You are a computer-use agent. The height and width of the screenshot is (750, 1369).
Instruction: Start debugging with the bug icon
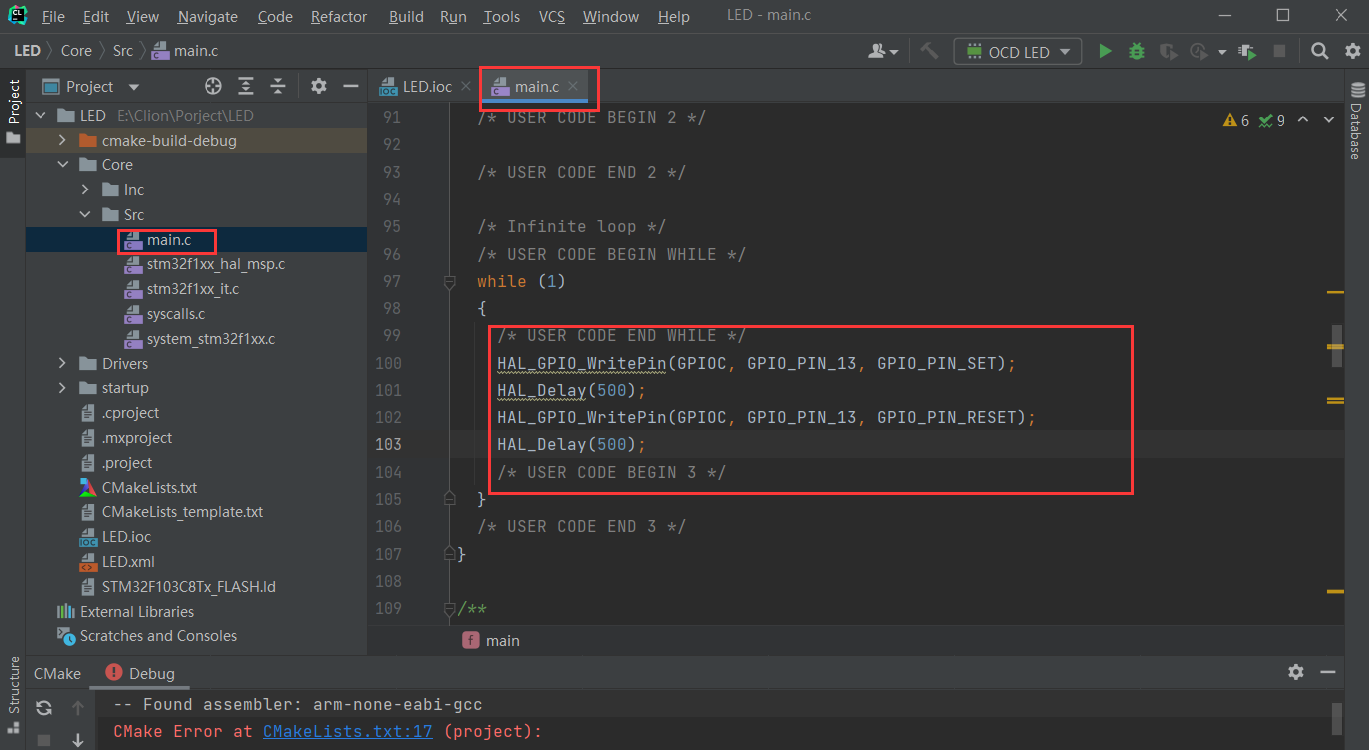(x=1136, y=50)
